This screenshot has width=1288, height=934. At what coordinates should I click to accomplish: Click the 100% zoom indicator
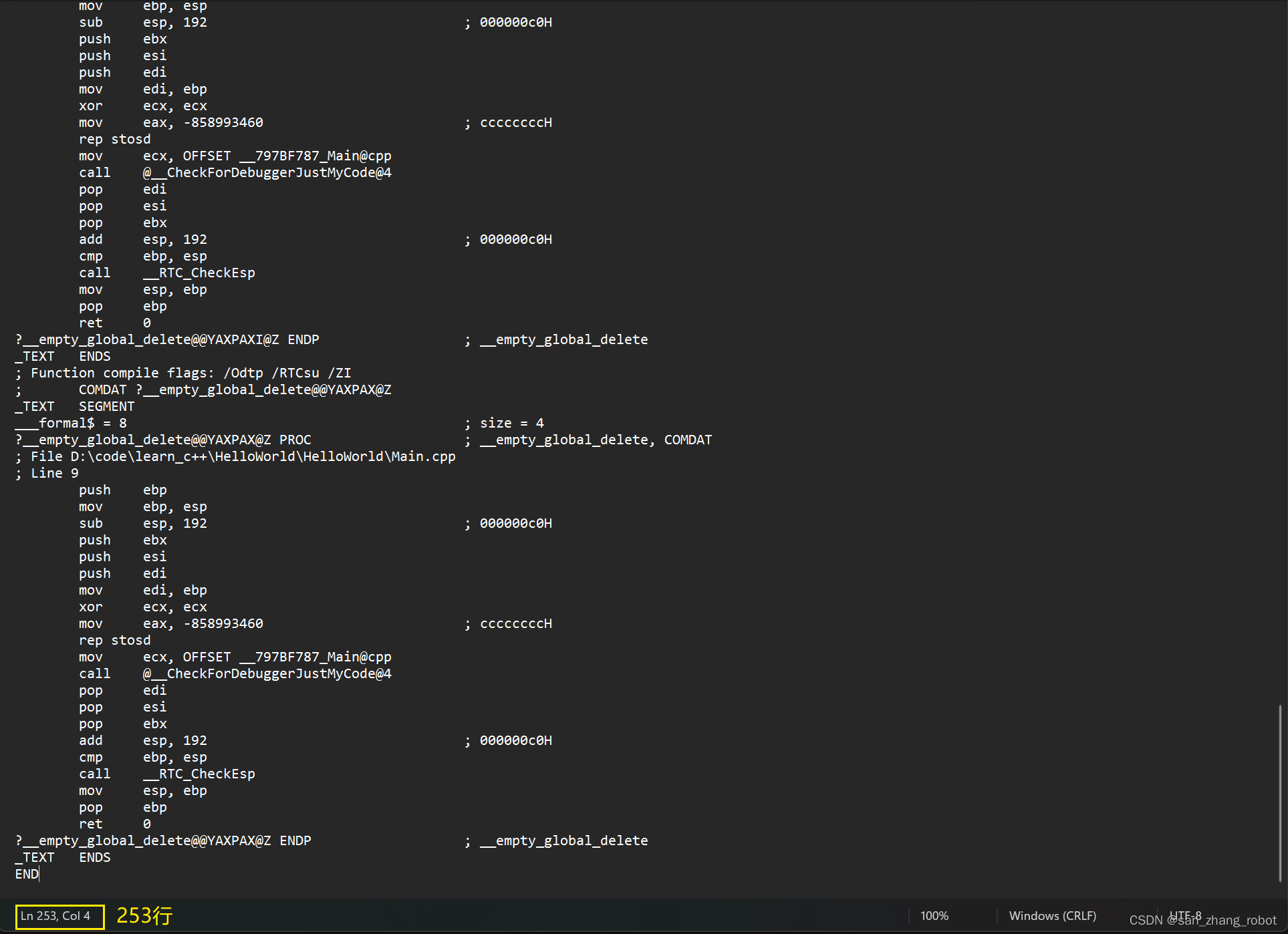934,915
